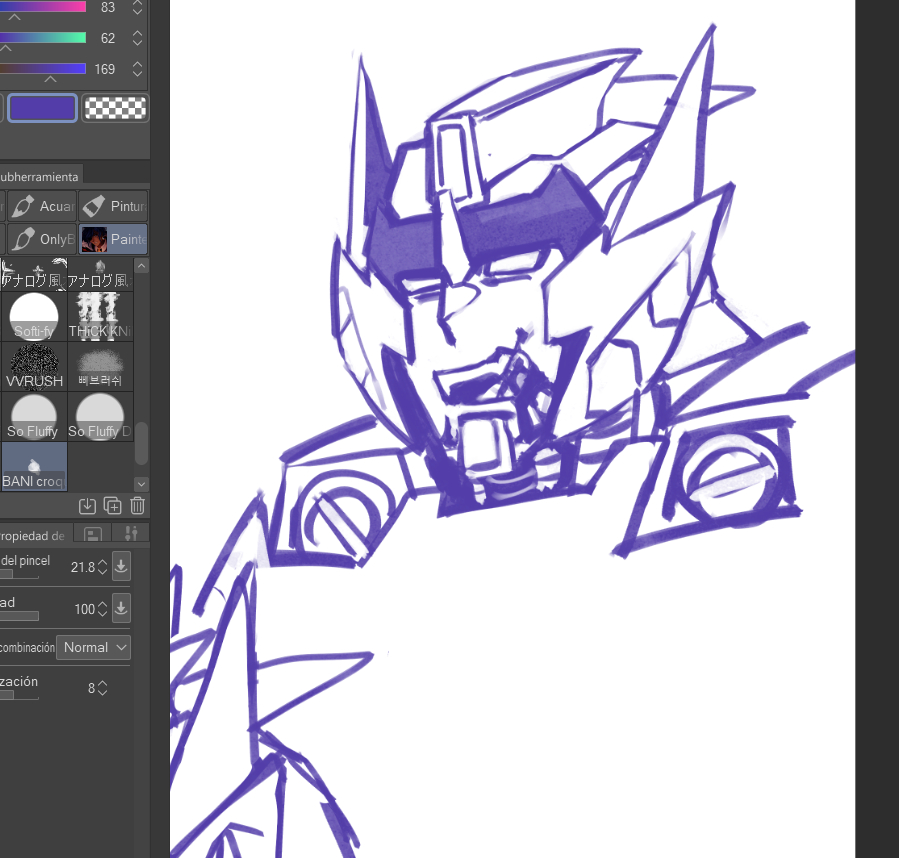The width and height of the screenshot is (899, 858).
Task: Open brush size pressure settings button
Action: click(121, 567)
